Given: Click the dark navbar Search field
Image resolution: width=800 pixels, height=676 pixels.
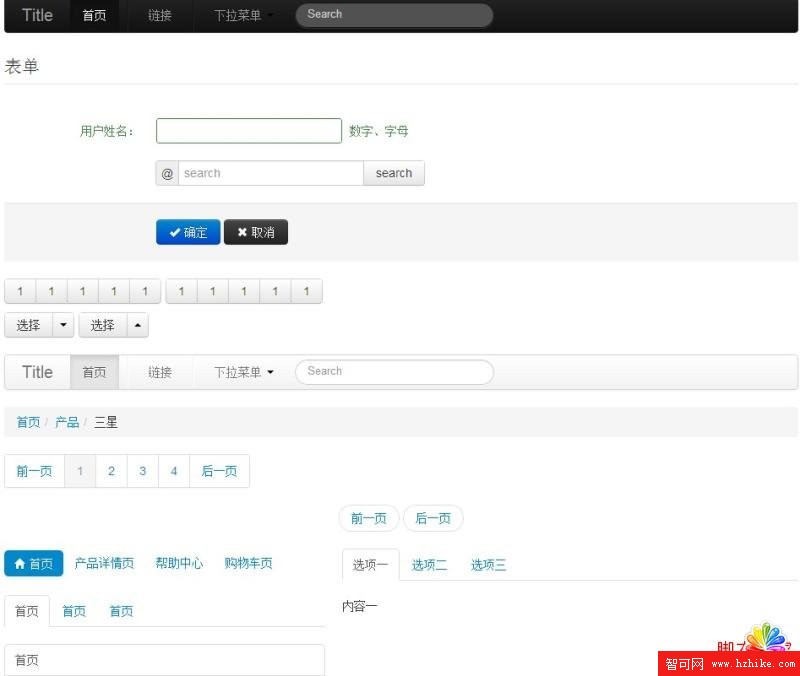Looking at the screenshot, I should click(x=394, y=15).
